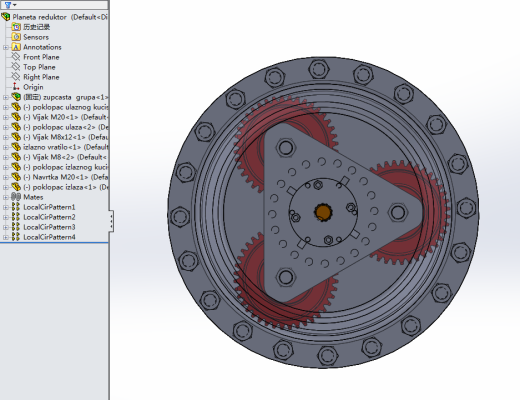Expand the Mates folder

(6, 197)
